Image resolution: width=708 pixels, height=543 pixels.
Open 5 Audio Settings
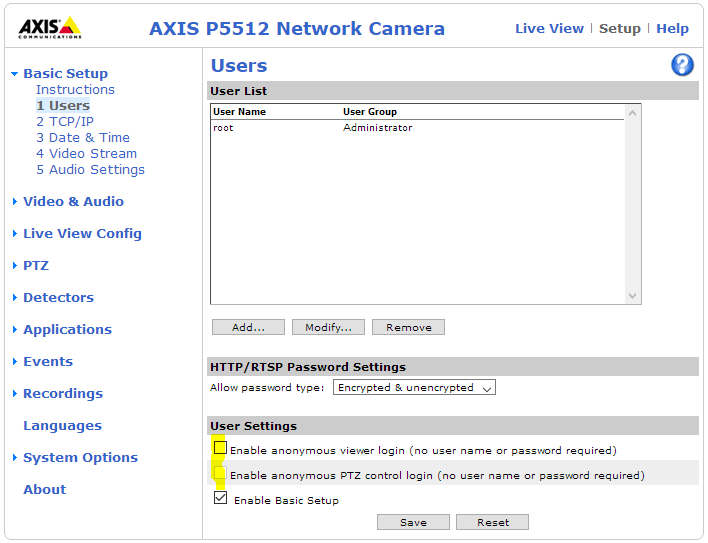[x=91, y=170]
